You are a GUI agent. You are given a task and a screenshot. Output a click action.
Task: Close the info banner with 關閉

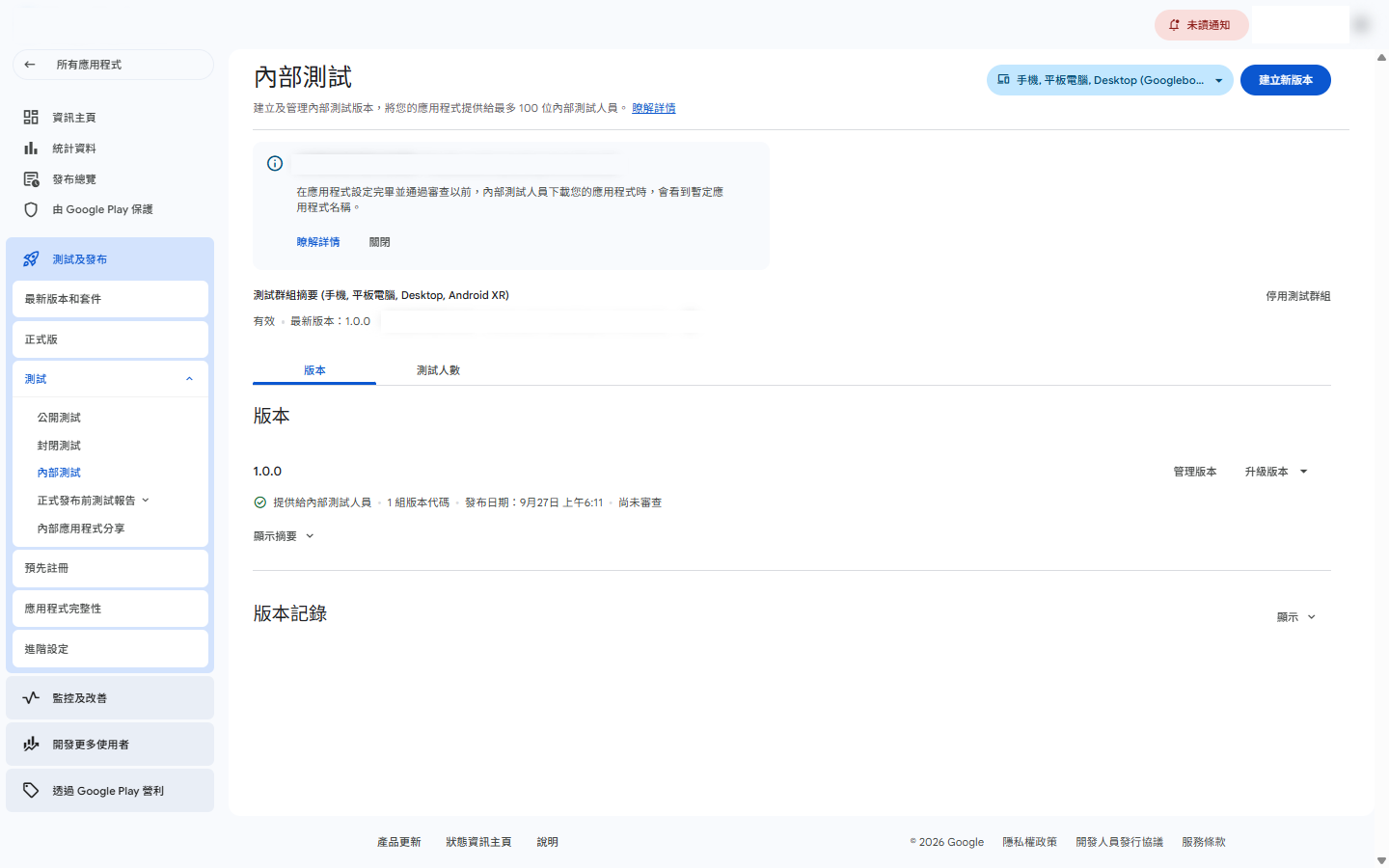(380, 242)
